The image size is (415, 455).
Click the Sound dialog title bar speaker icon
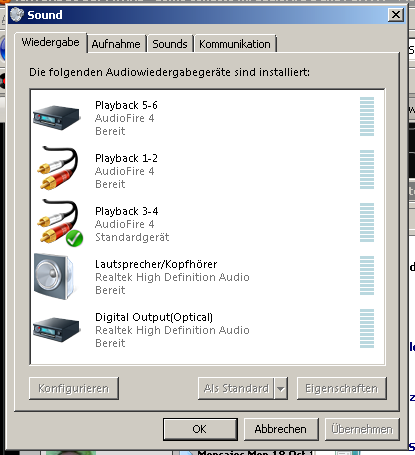(17, 14)
